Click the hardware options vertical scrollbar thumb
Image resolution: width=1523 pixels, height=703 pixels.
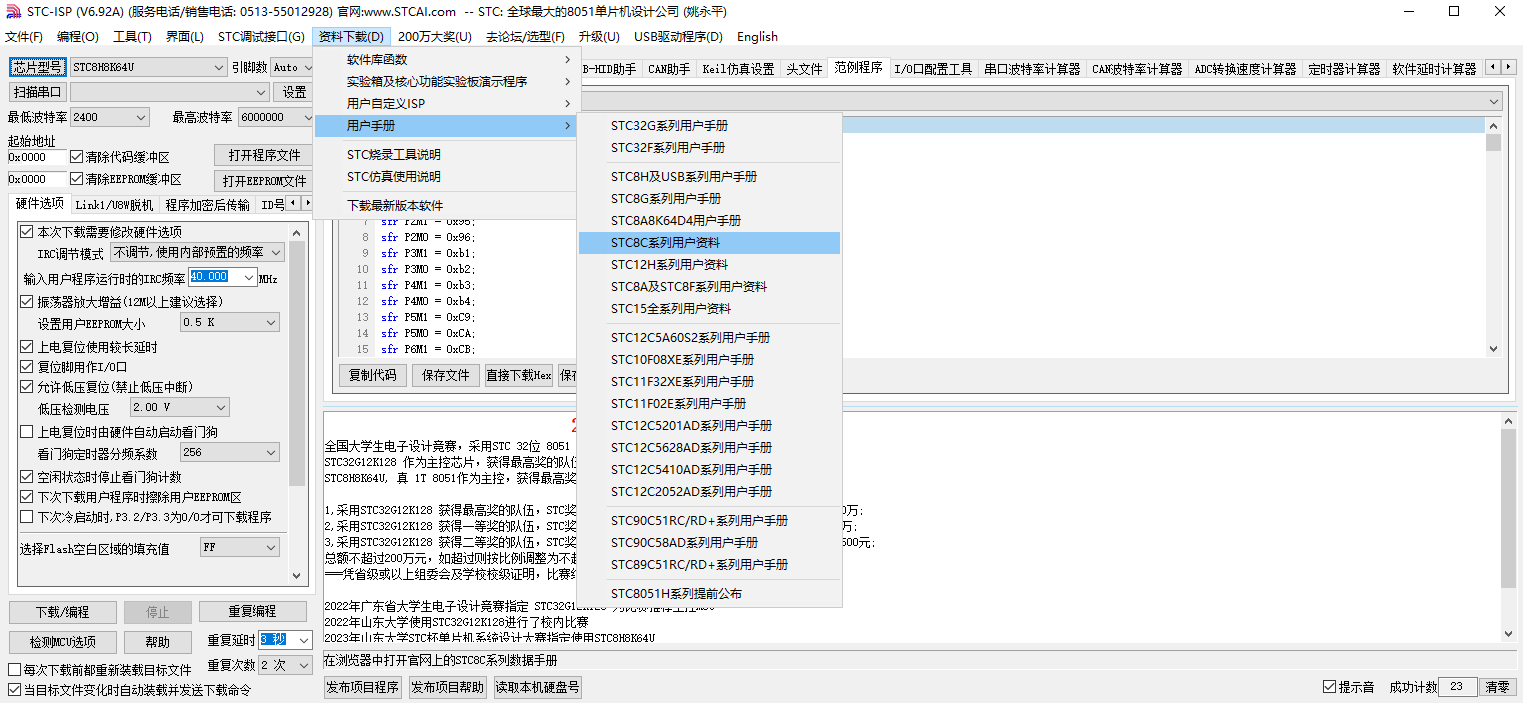click(x=297, y=365)
